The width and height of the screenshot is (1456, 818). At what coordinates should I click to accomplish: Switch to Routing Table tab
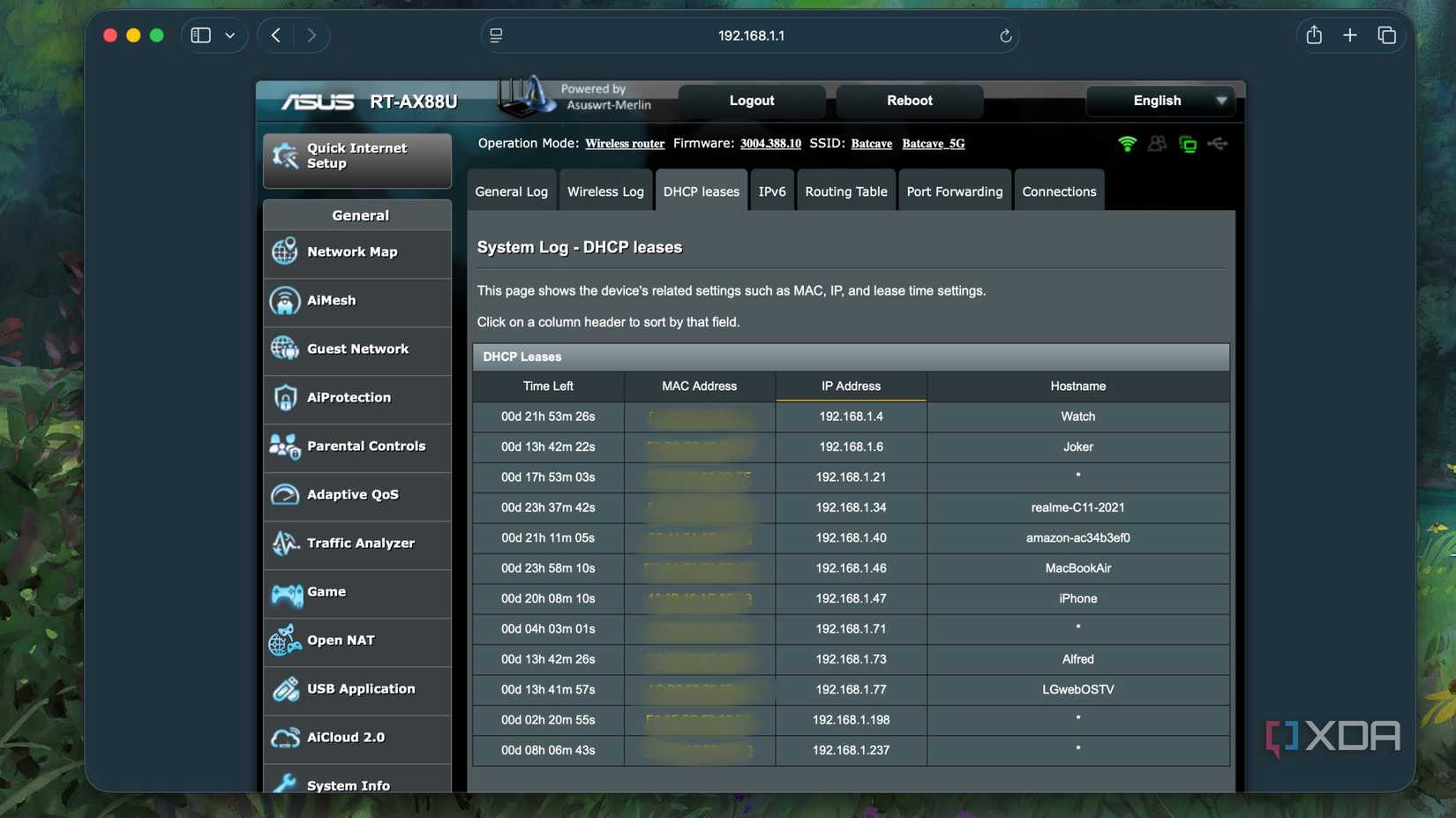tap(846, 191)
